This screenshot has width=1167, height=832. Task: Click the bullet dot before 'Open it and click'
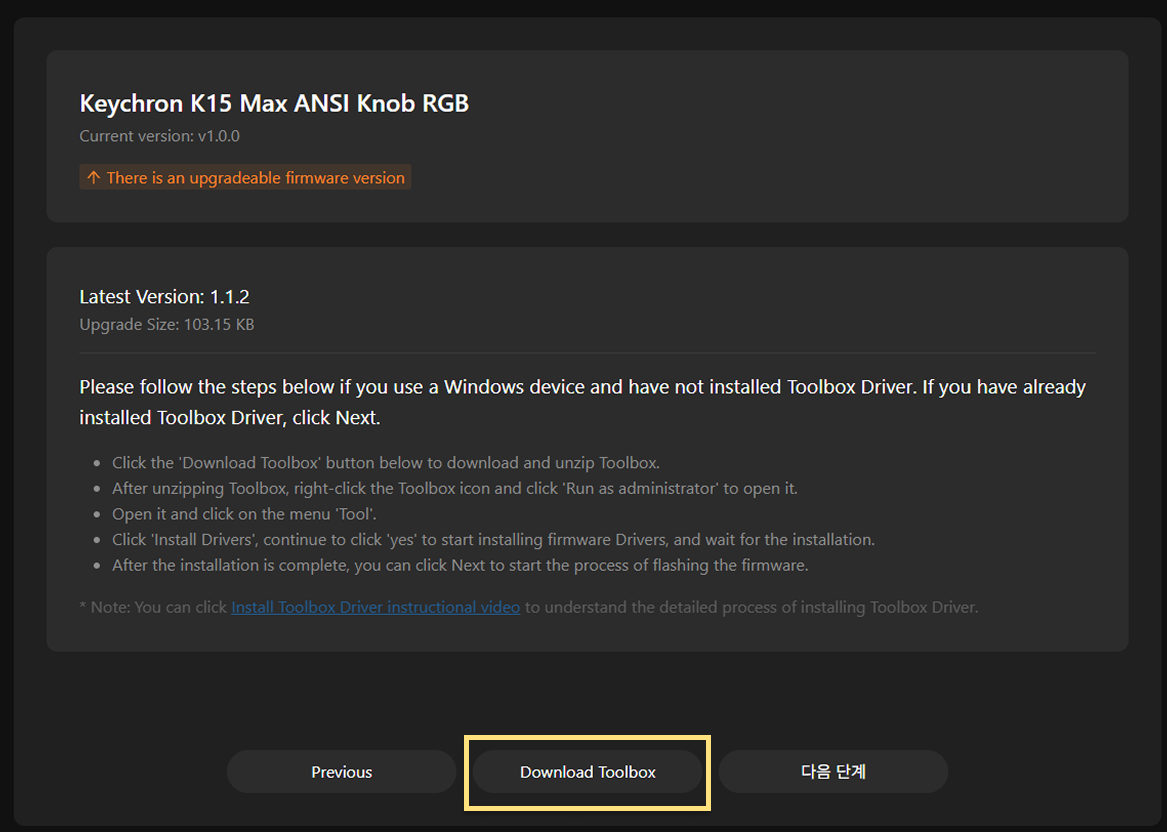click(96, 514)
